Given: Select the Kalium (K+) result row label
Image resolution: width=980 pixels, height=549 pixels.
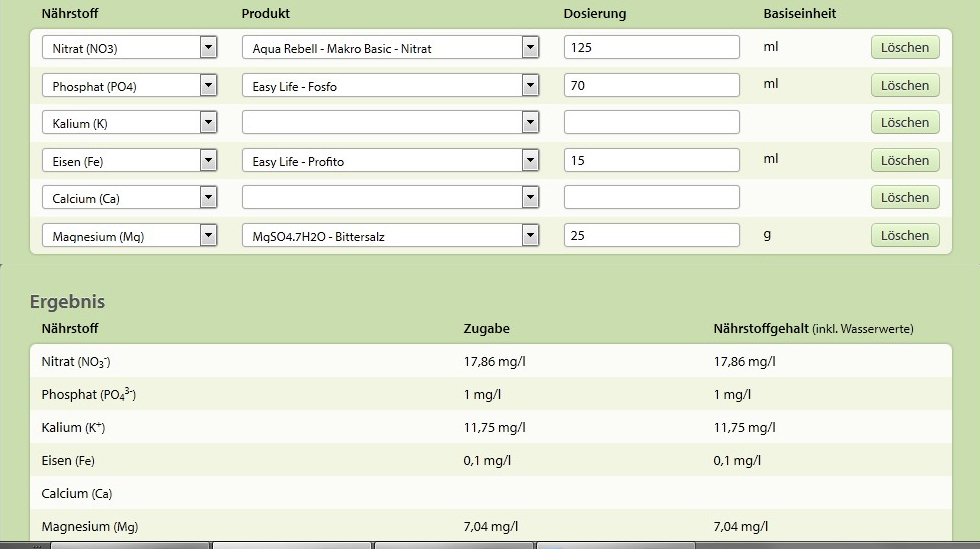Looking at the screenshot, I should point(73,428).
